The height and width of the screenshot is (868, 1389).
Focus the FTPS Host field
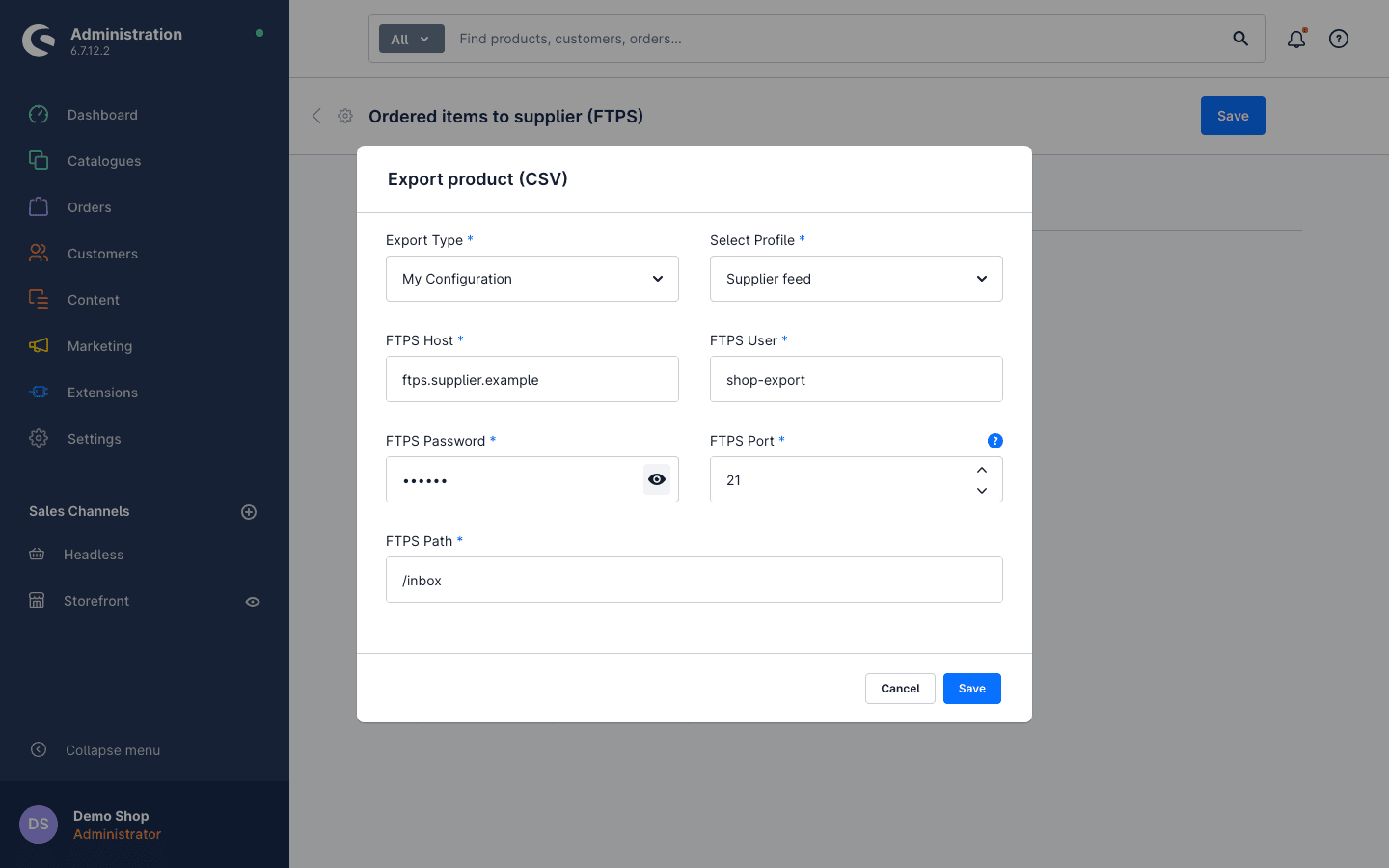coord(532,379)
